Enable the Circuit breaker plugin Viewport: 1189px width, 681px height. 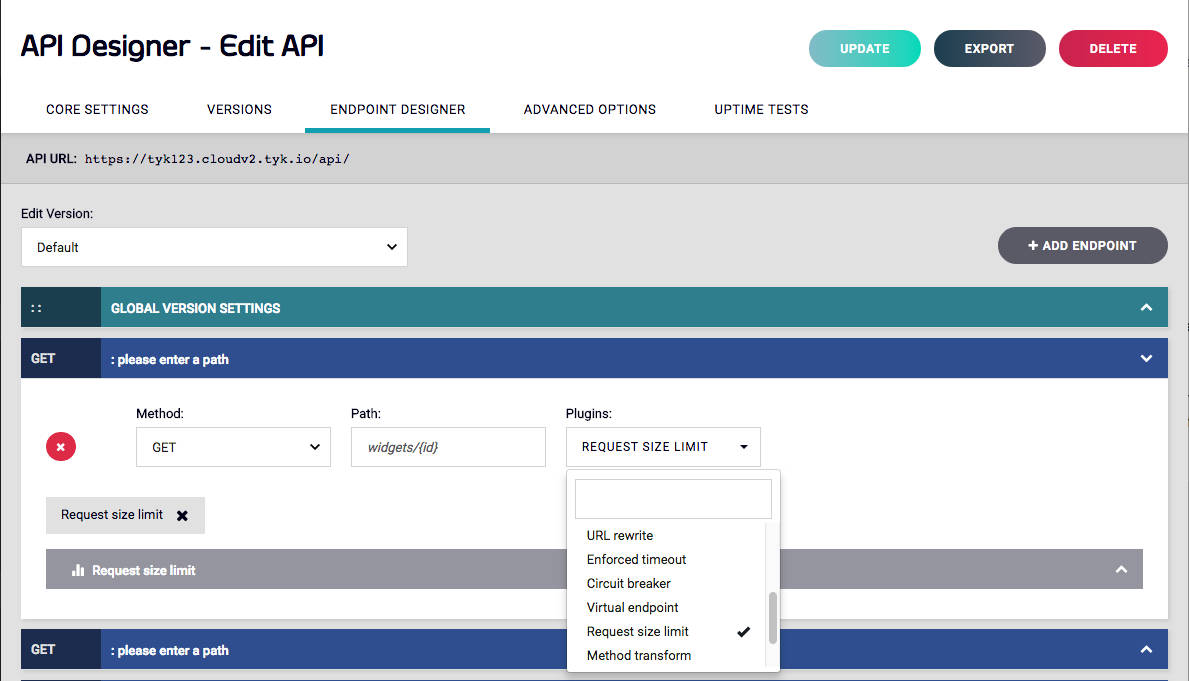pos(628,583)
